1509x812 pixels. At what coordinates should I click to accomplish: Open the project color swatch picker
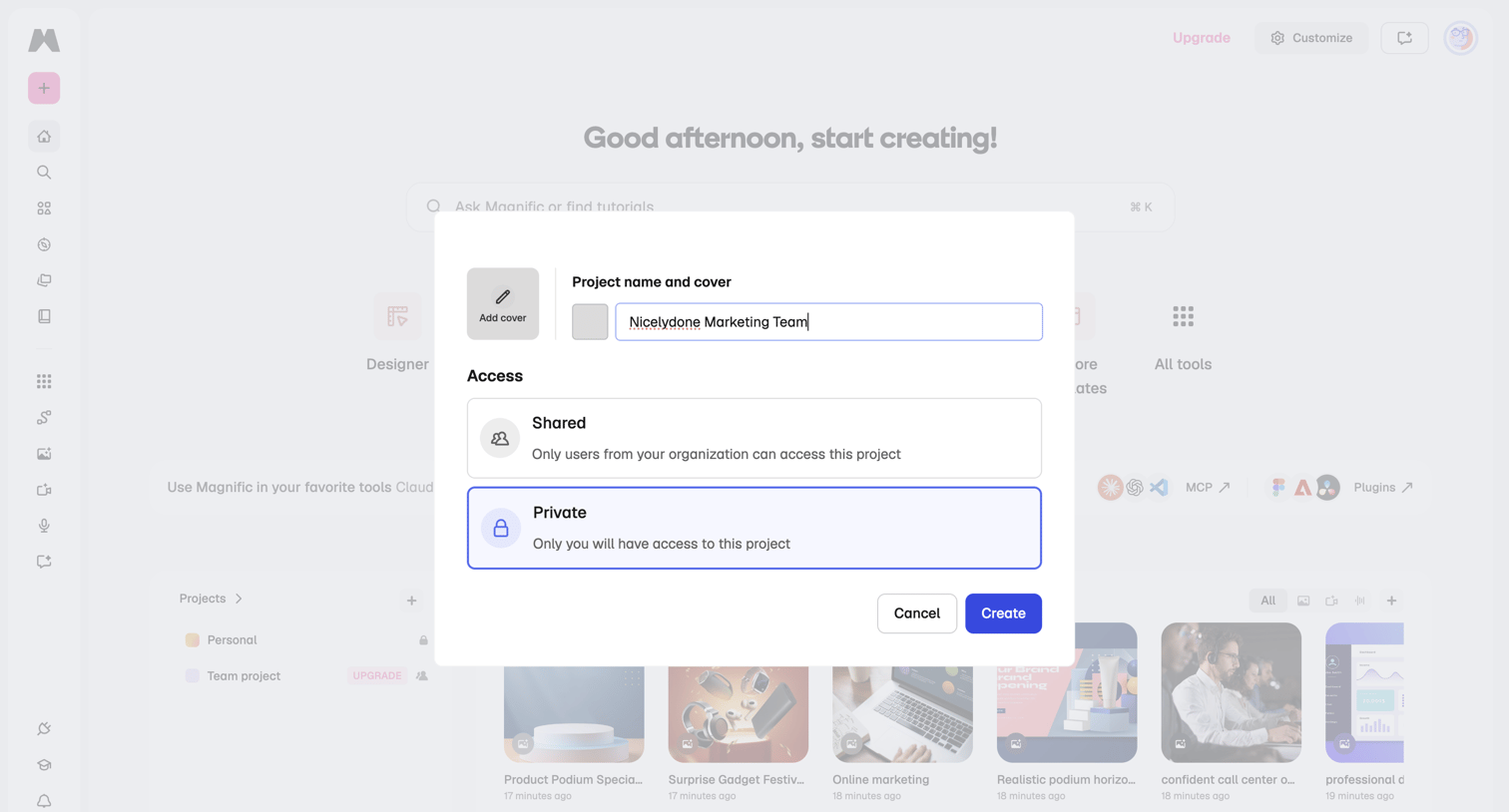pyautogui.click(x=590, y=322)
